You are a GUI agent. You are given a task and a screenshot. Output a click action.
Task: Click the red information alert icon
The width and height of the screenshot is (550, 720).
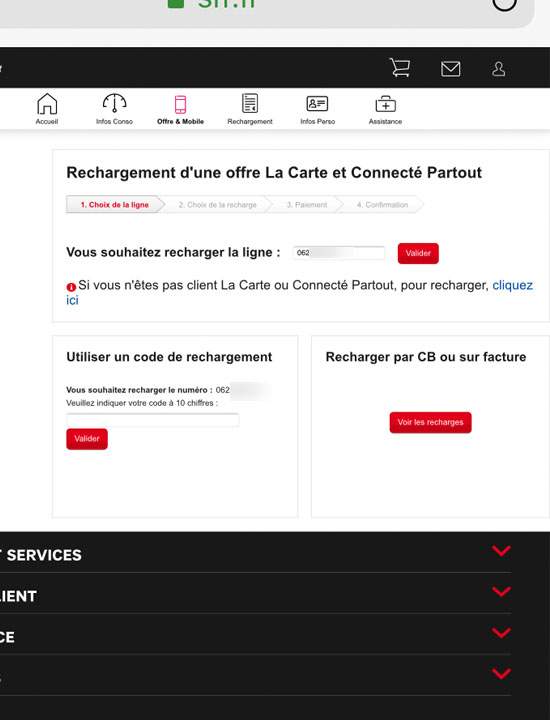pyautogui.click(x=71, y=287)
